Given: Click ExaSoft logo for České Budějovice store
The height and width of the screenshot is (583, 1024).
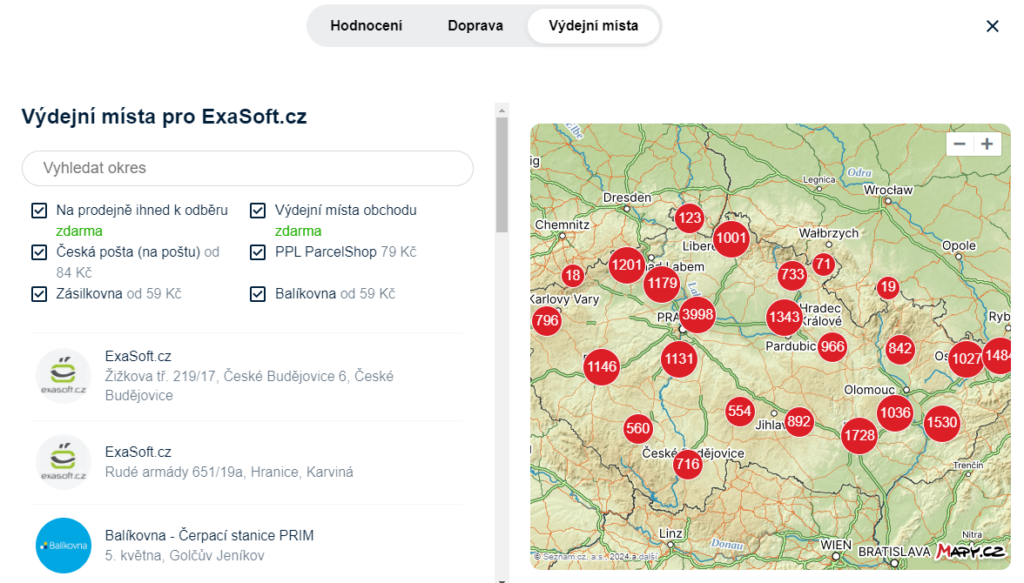Looking at the screenshot, I should coord(63,376).
